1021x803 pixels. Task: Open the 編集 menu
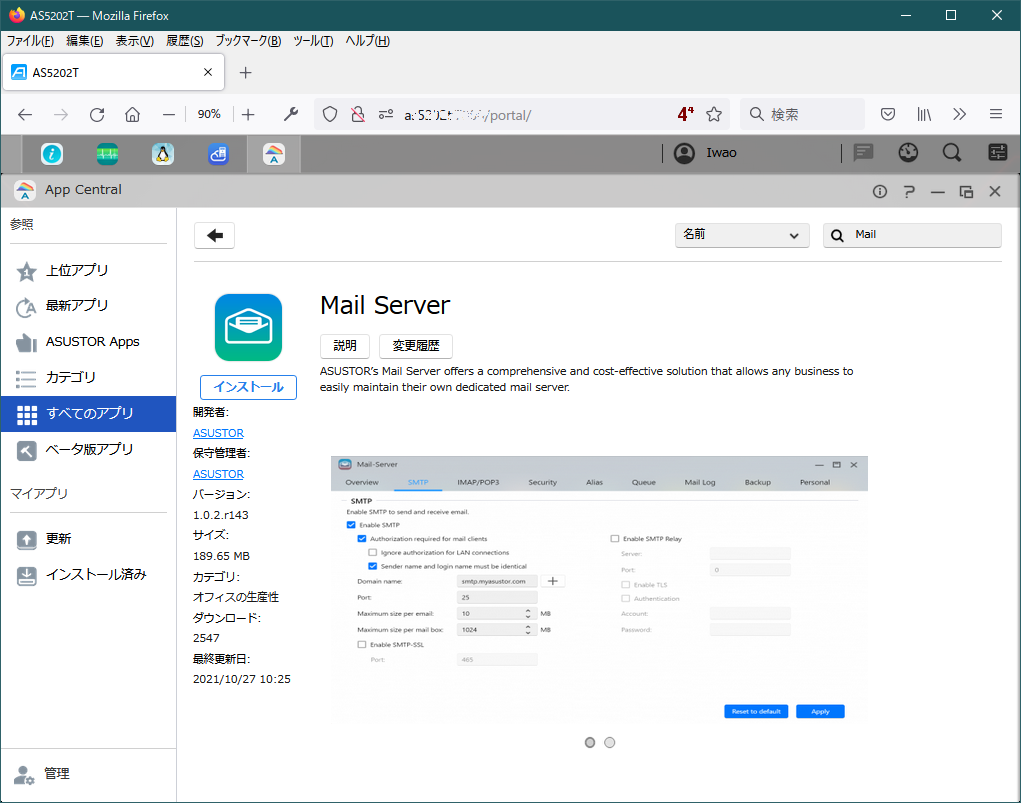pyautogui.click(x=85, y=41)
